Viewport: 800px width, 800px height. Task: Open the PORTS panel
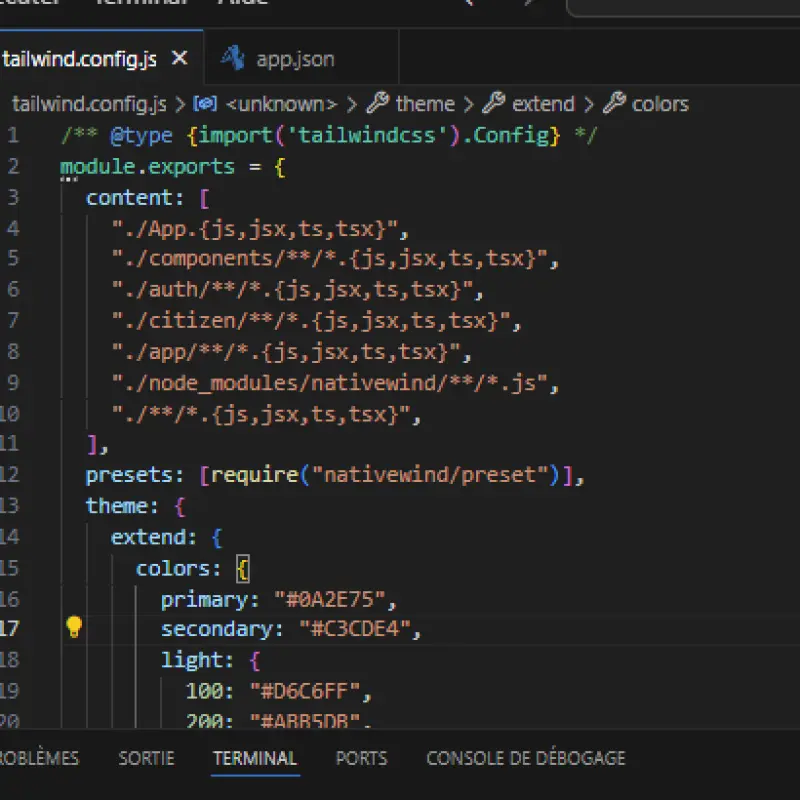coord(361,758)
